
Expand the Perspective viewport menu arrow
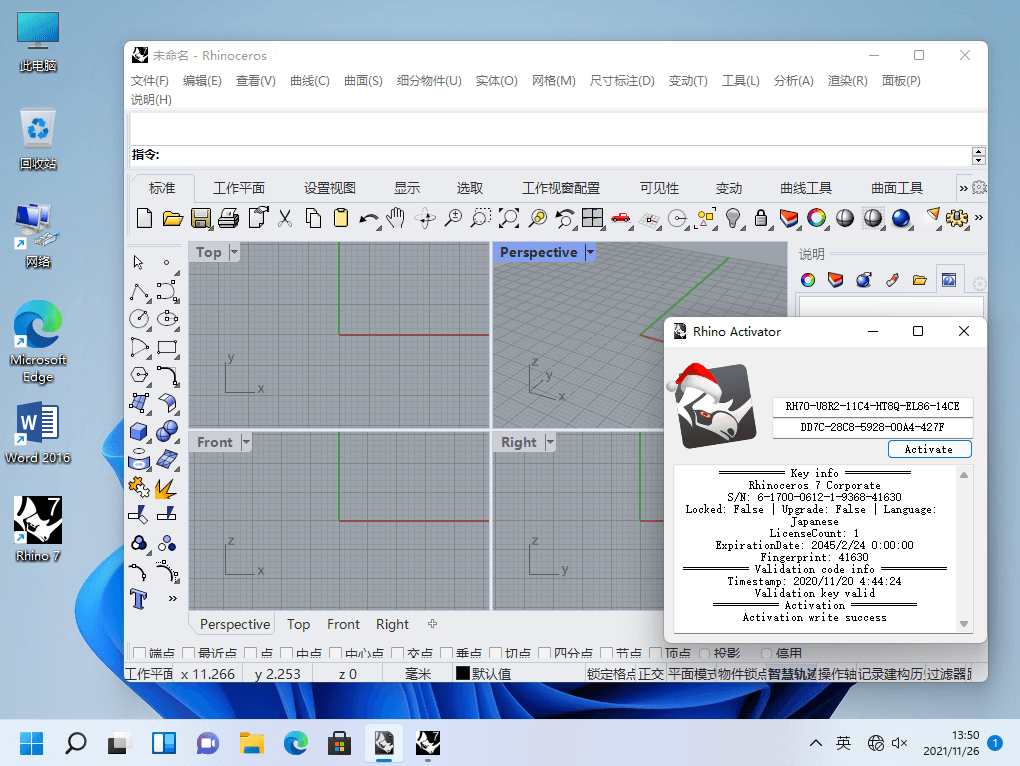point(590,253)
